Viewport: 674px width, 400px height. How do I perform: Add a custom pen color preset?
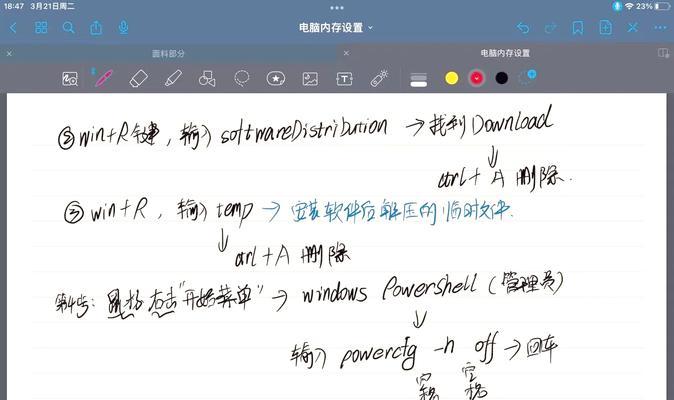tap(527, 77)
